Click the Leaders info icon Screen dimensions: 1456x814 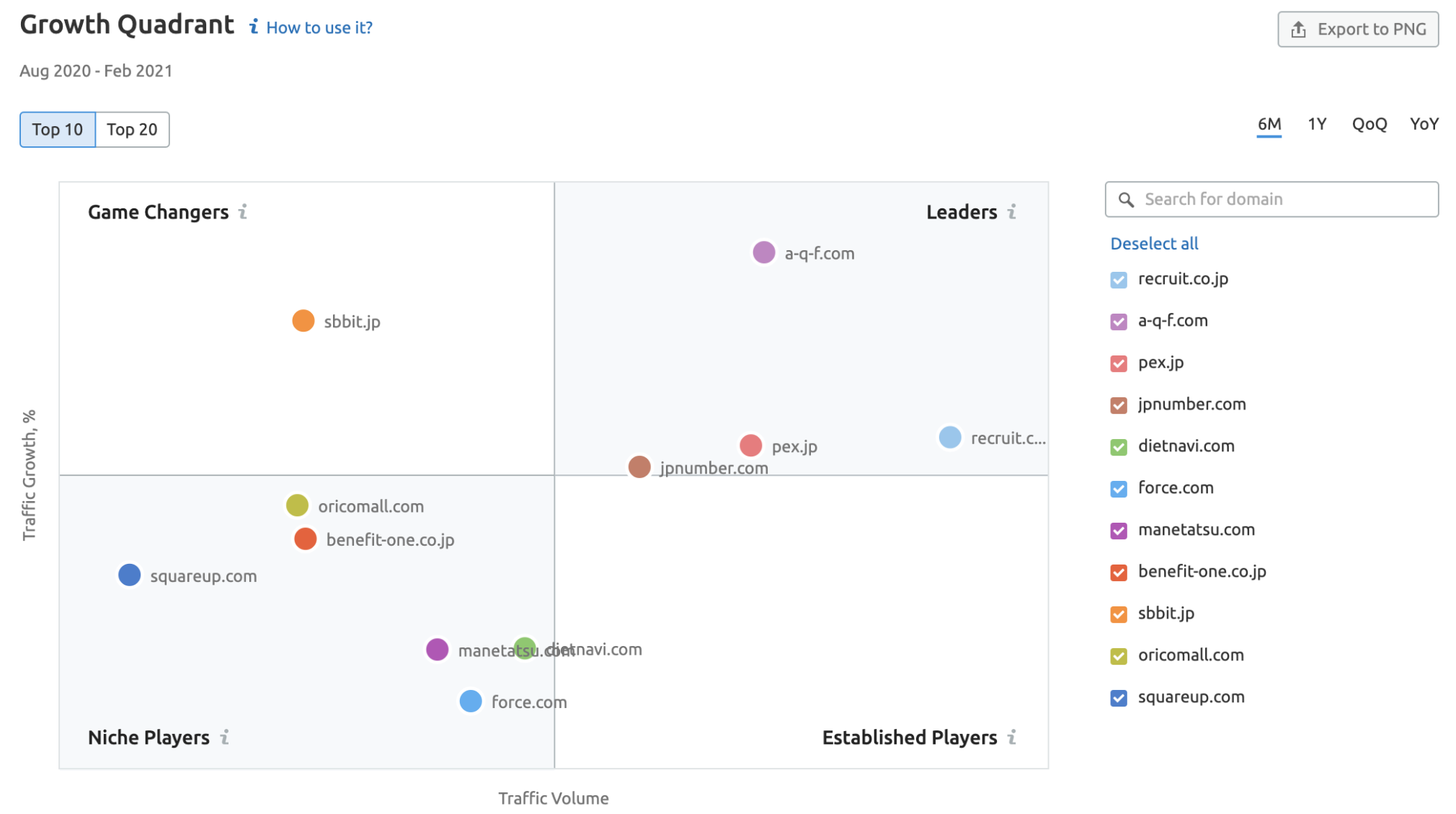[x=1012, y=211]
